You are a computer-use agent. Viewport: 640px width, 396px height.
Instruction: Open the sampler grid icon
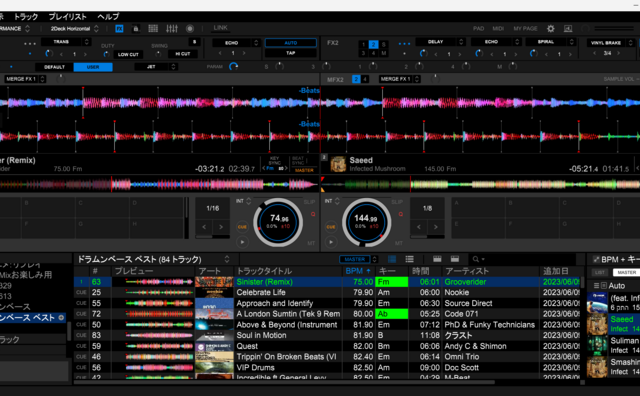pos(153,29)
